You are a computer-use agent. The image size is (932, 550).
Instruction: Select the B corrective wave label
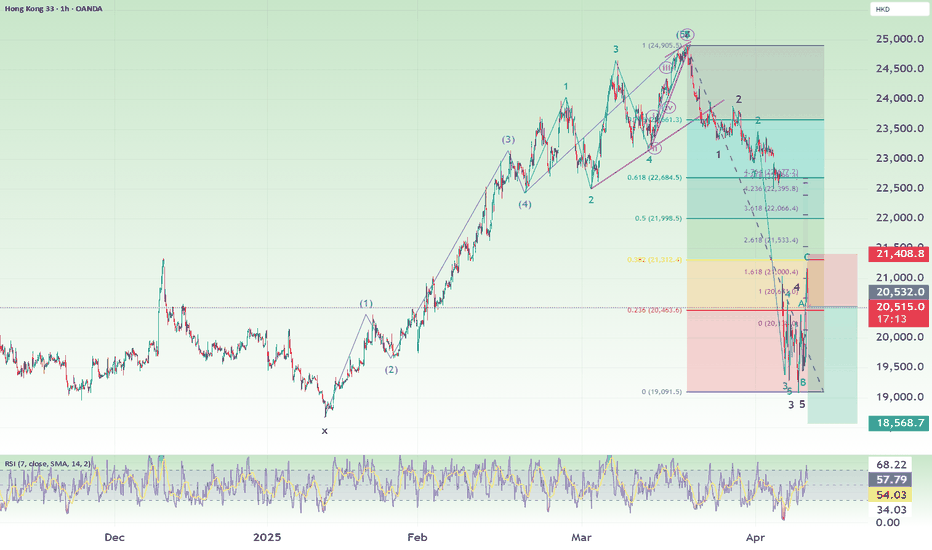coord(803,382)
